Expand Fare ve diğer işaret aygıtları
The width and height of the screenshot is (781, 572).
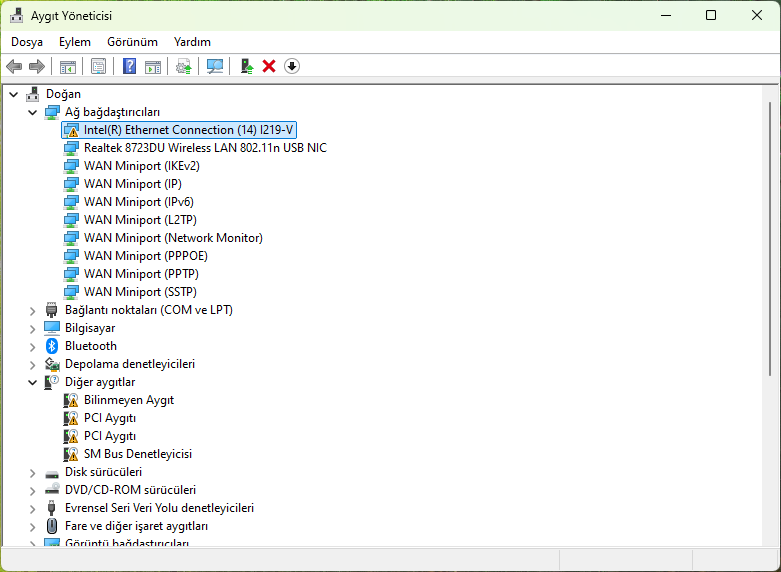[x=33, y=527]
